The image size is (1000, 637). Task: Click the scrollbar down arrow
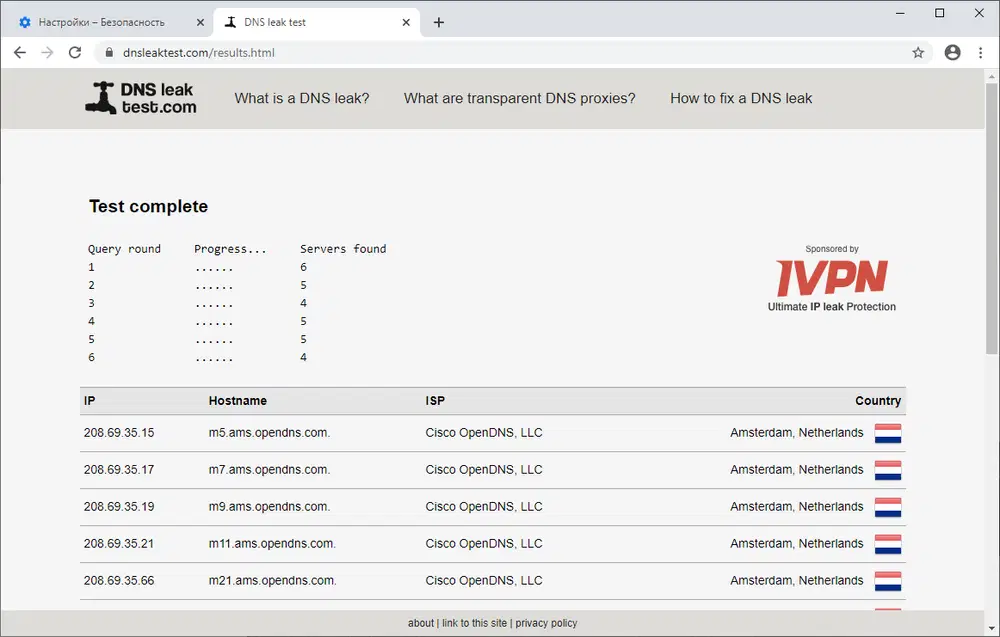click(x=991, y=628)
